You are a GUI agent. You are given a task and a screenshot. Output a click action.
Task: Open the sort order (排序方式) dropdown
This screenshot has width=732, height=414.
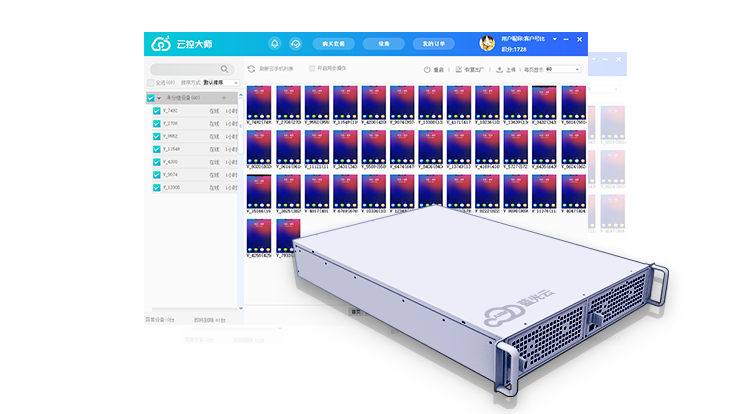pos(221,83)
